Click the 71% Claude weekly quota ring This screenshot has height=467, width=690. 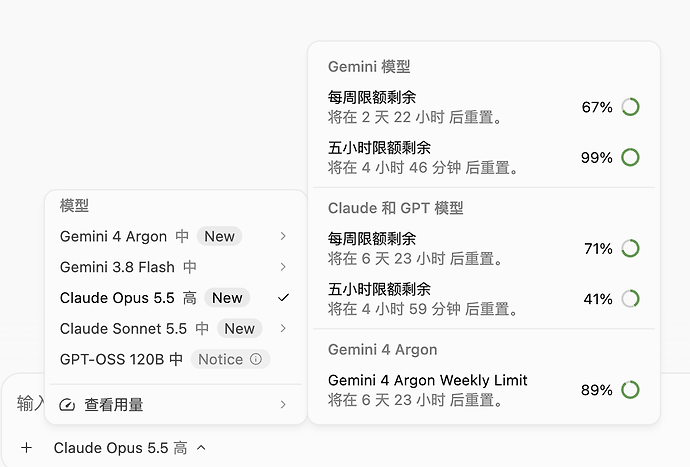630,248
